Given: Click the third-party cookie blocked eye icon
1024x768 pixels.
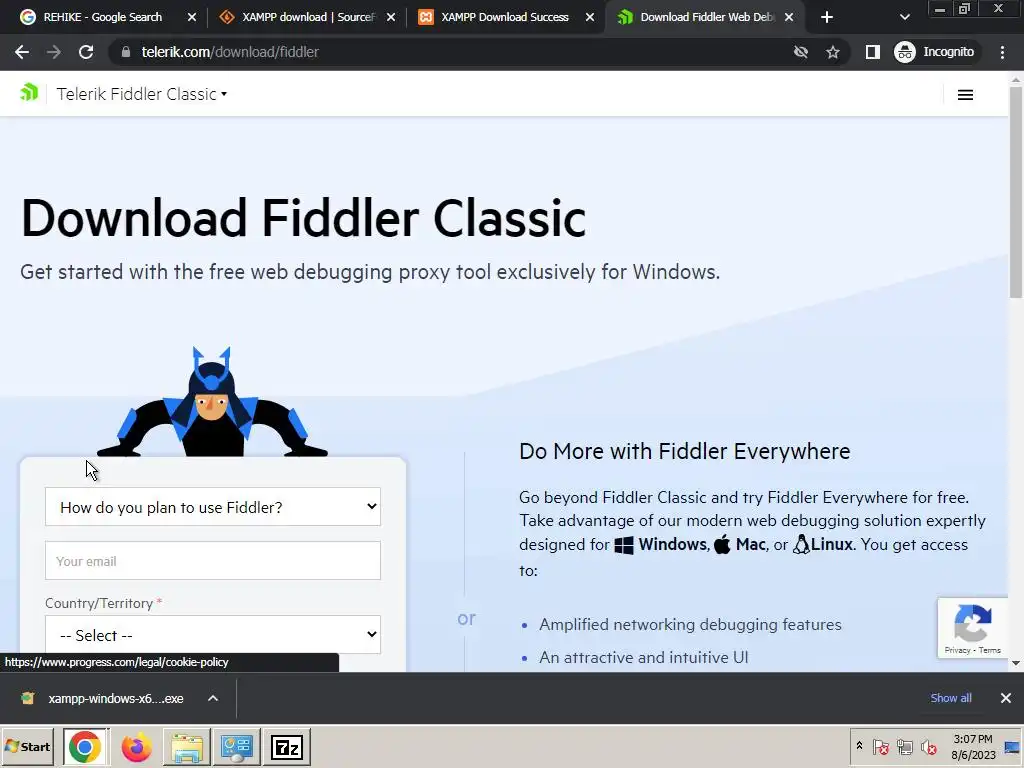Looking at the screenshot, I should (801, 52).
